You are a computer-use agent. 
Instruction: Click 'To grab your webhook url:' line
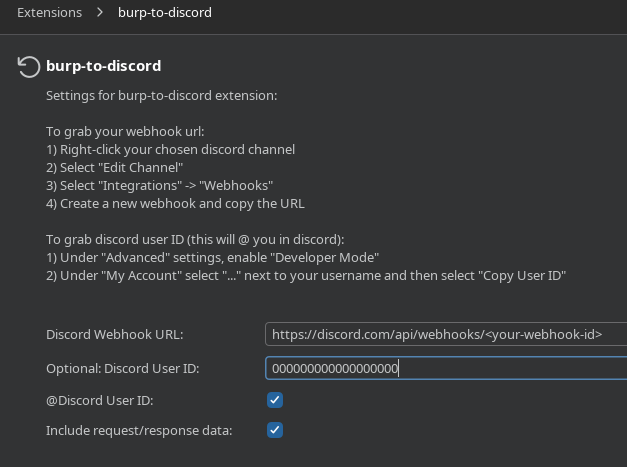[x=125, y=132]
